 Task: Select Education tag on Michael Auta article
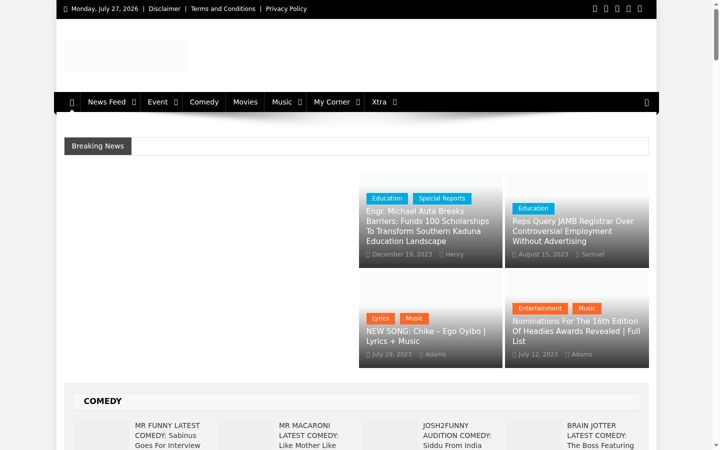pyautogui.click(x=387, y=198)
